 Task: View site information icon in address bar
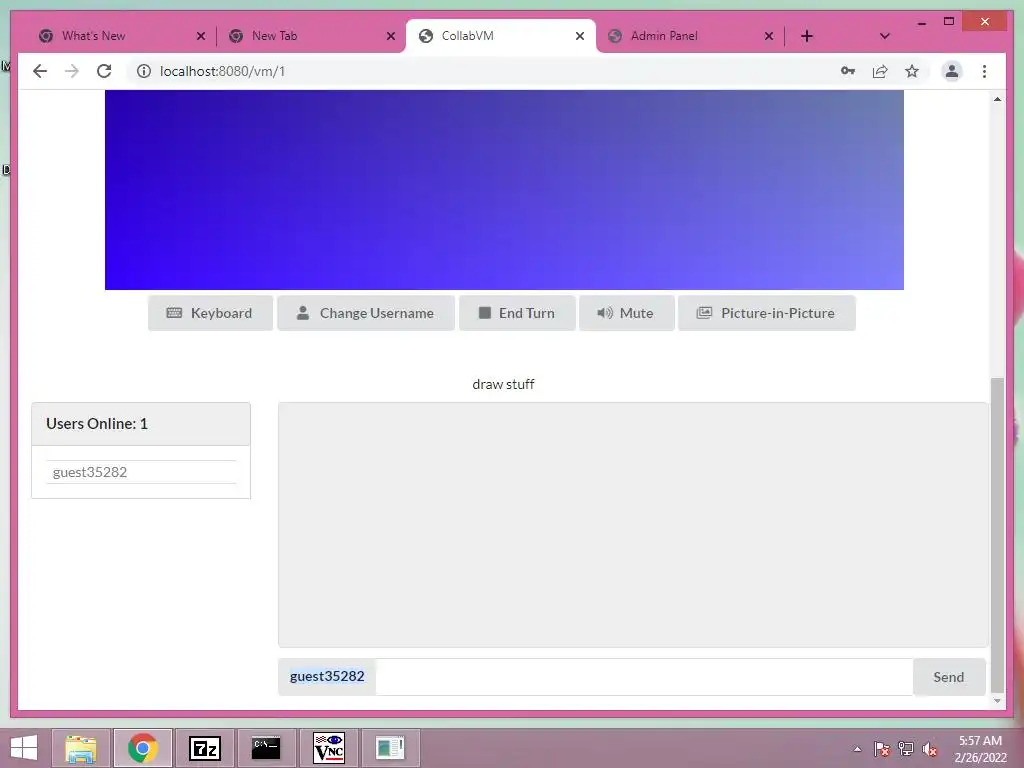[x=144, y=71]
